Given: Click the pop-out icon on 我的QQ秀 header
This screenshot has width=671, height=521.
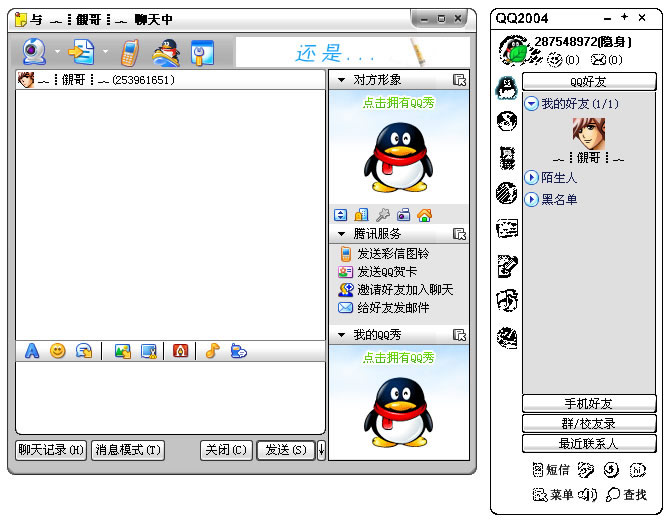Looking at the screenshot, I should click(459, 335).
